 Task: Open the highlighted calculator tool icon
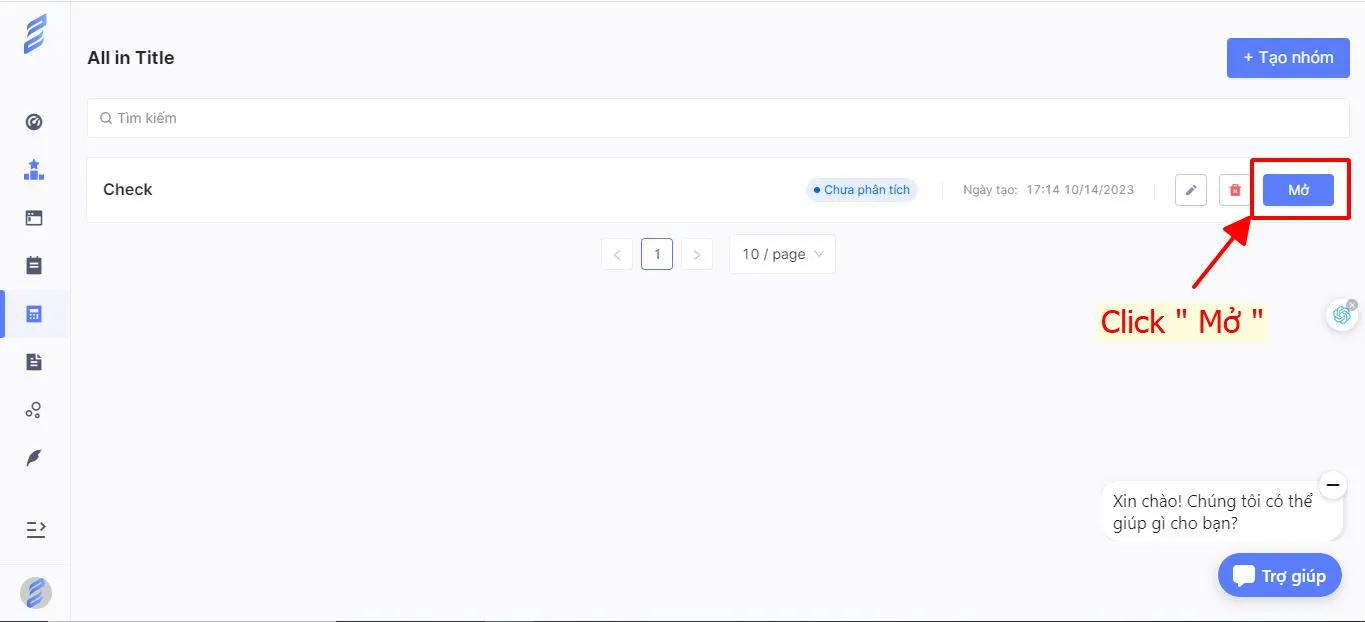coord(33,313)
